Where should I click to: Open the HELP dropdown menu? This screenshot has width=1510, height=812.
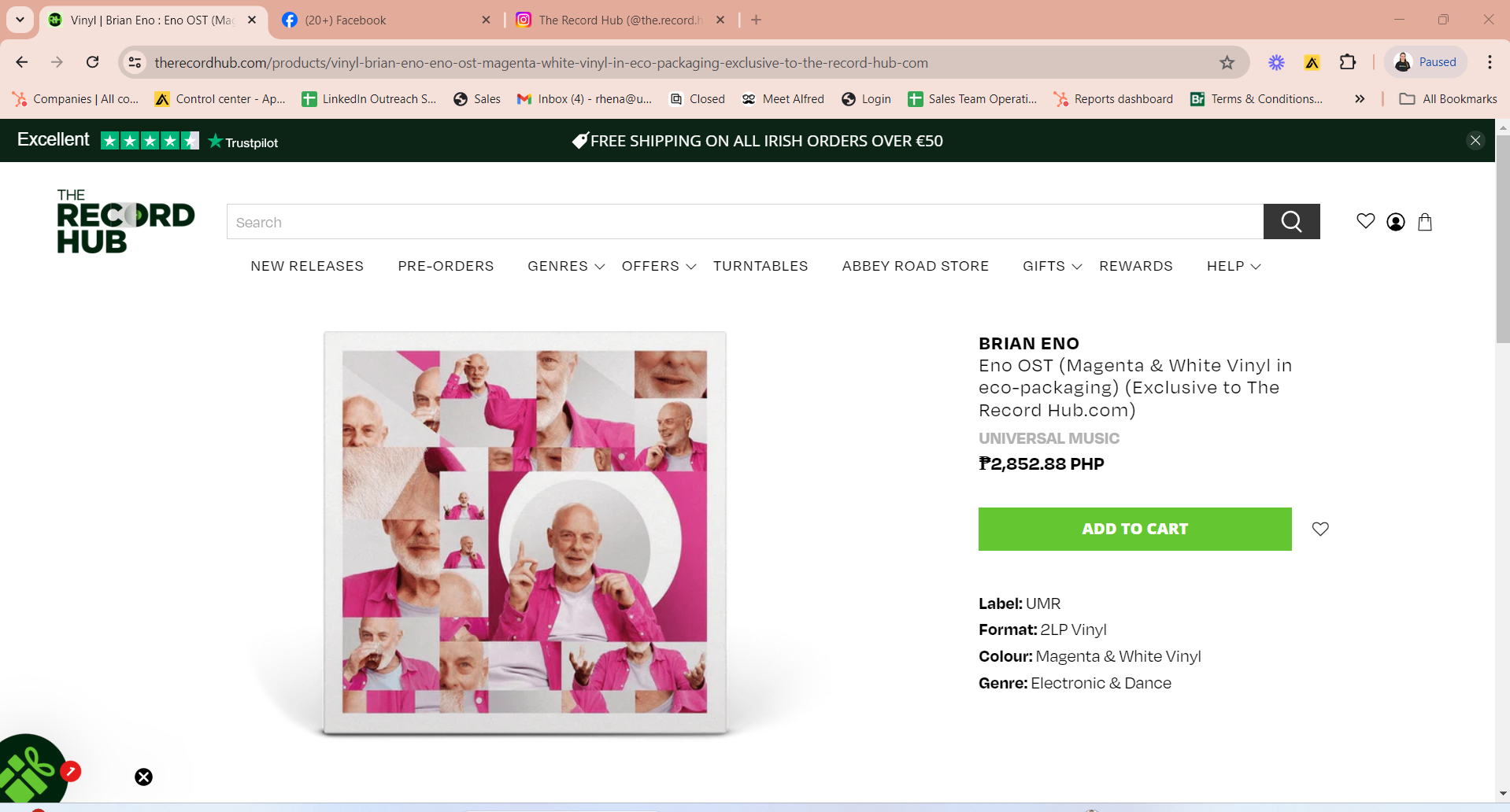pos(1234,266)
